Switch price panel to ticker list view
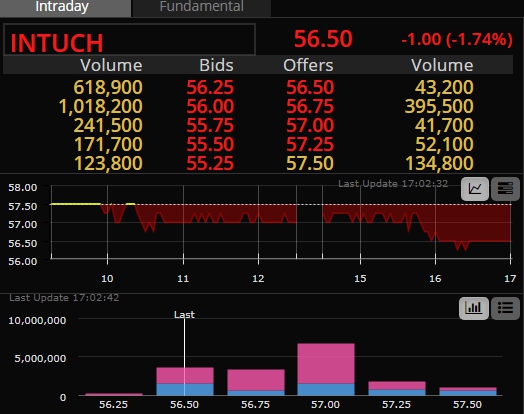This screenshot has height=414, width=524. click(505, 189)
